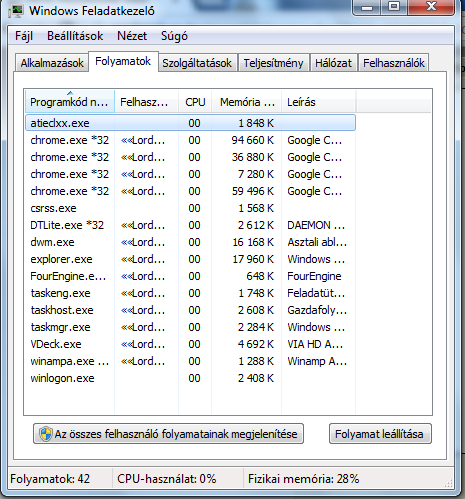
Task: Select the atieclxx.exe process row
Action: point(191,123)
